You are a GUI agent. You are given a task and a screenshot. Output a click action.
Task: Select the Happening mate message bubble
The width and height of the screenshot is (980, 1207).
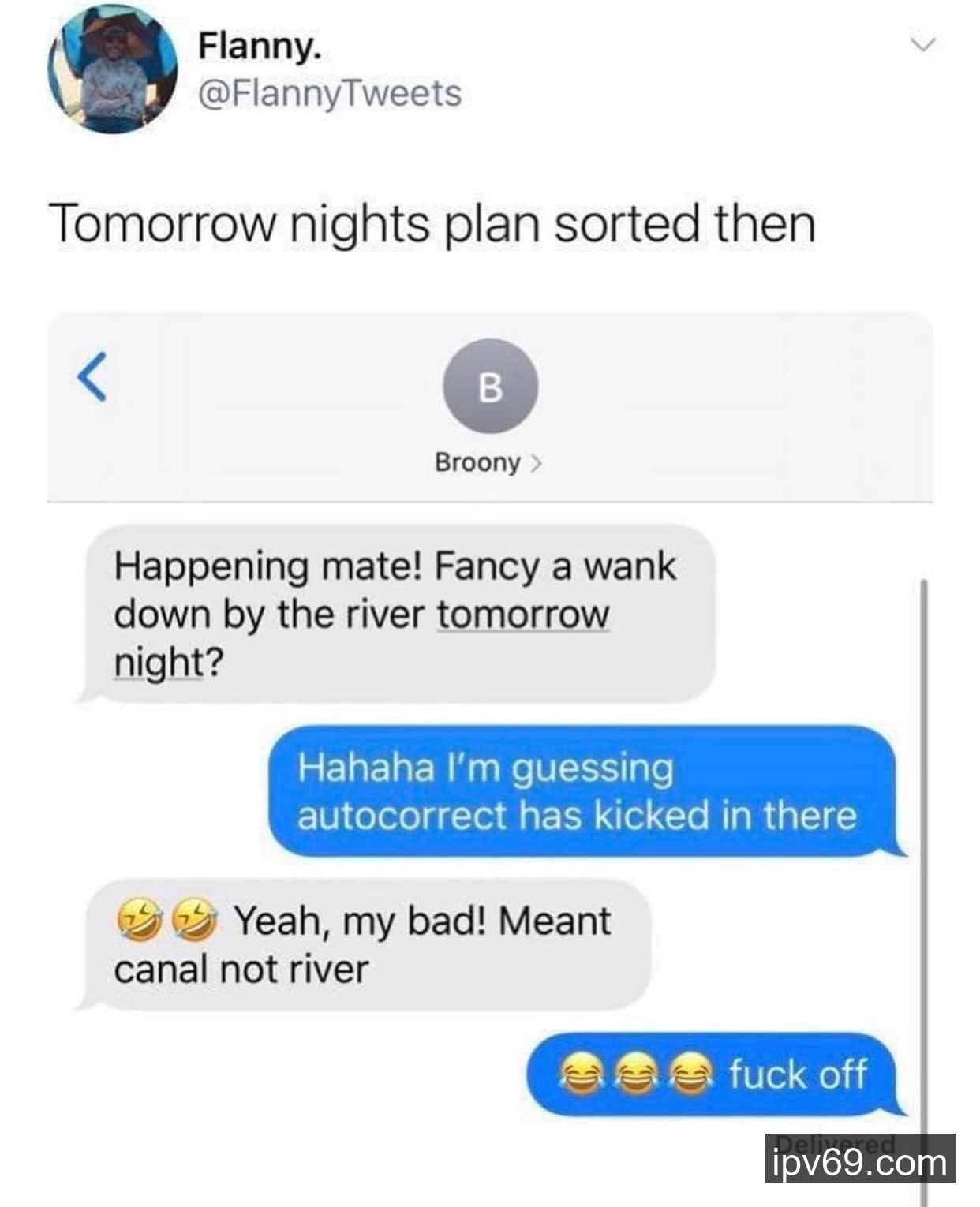(395, 614)
